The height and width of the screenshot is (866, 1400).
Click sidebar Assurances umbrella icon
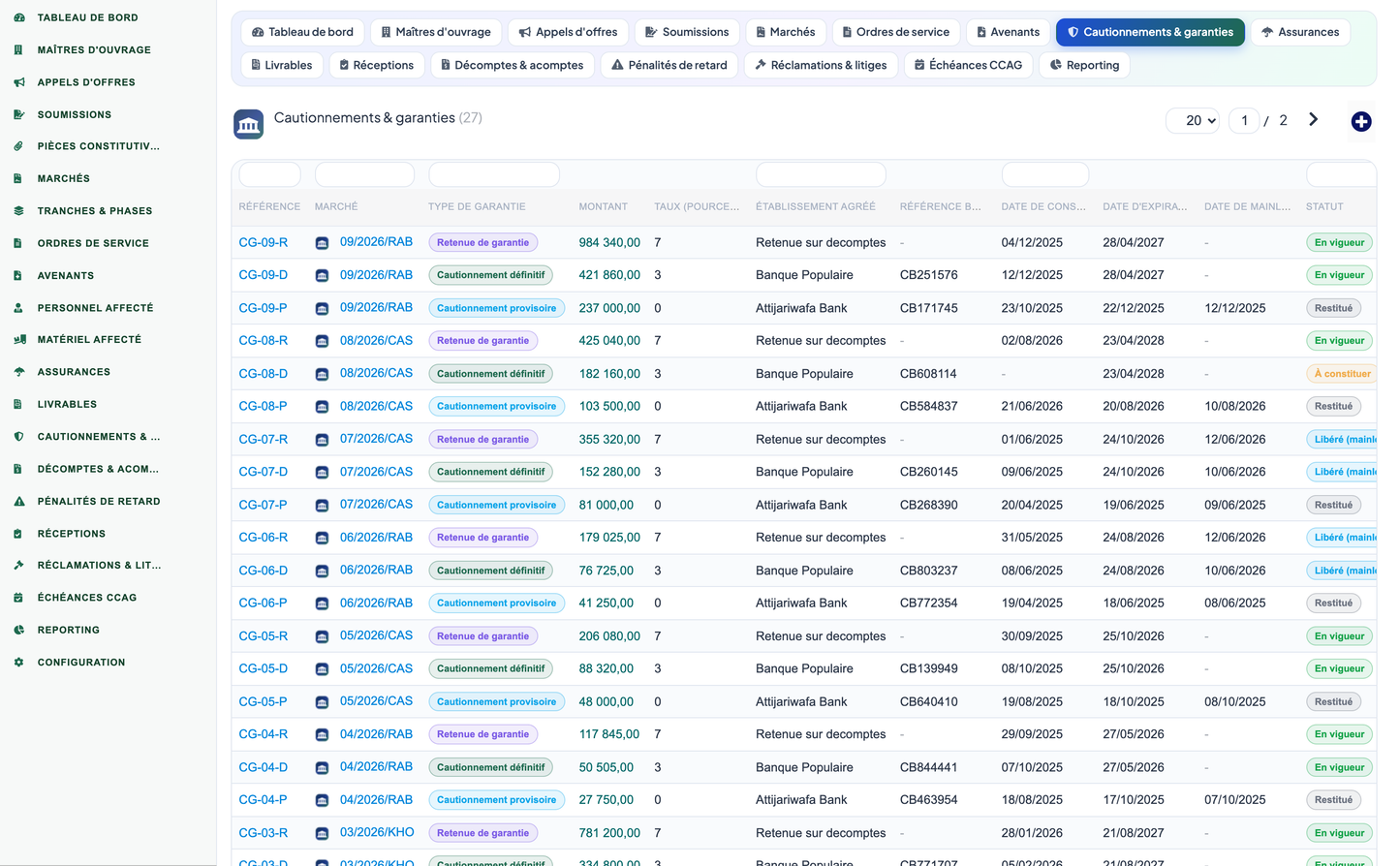click(x=18, y=372)
